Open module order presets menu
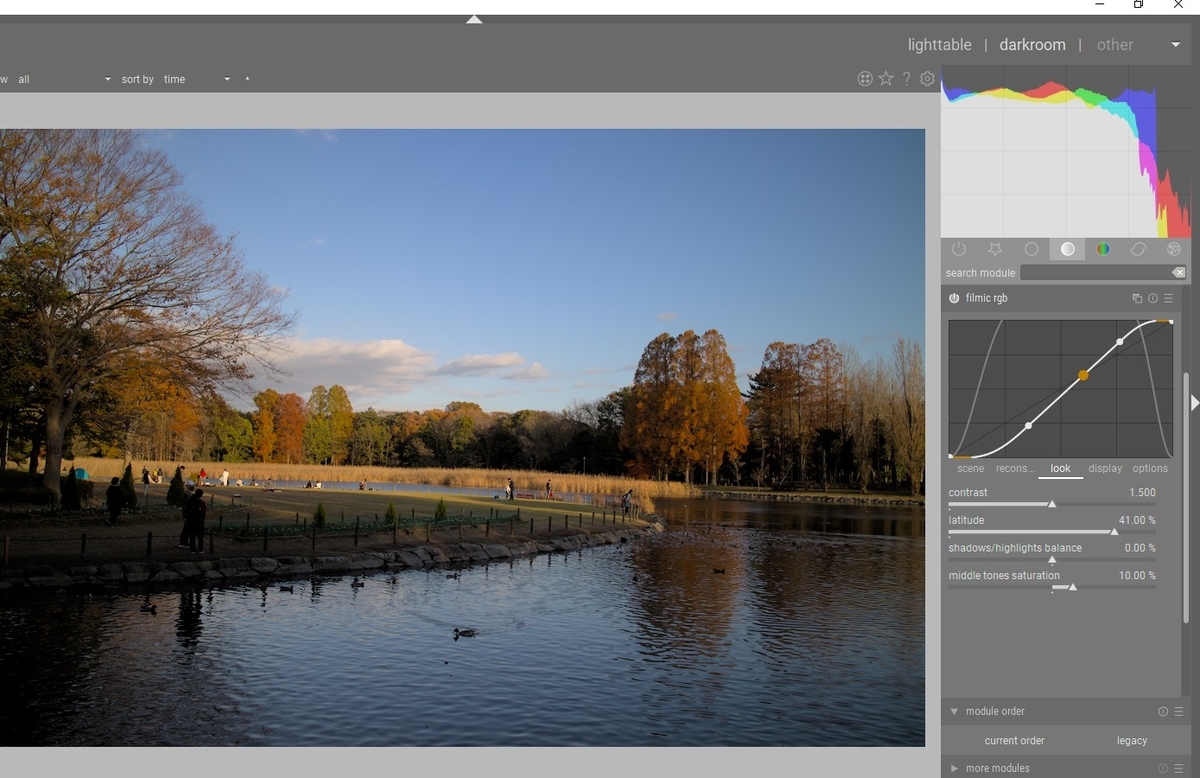The image size is (1200, 778). (1179, 712)
